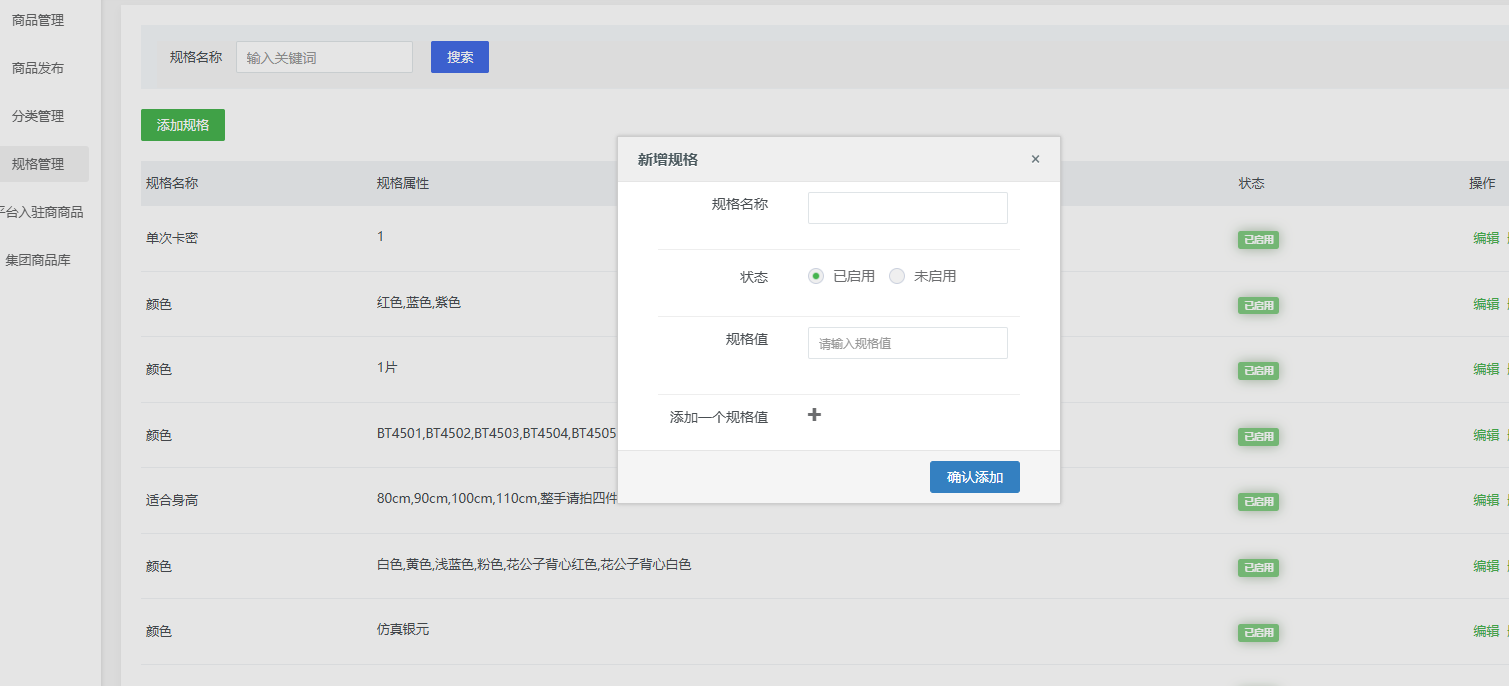
Task: Focus the 请输入规格值 input field
Action: 907,343
